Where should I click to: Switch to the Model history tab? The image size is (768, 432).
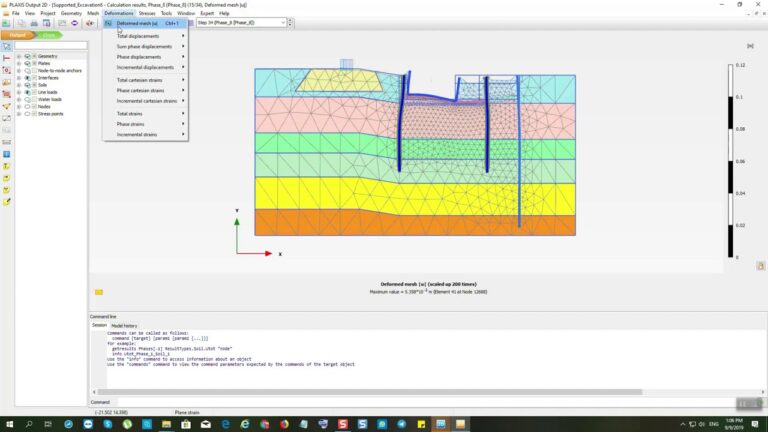tap(124, 325)
